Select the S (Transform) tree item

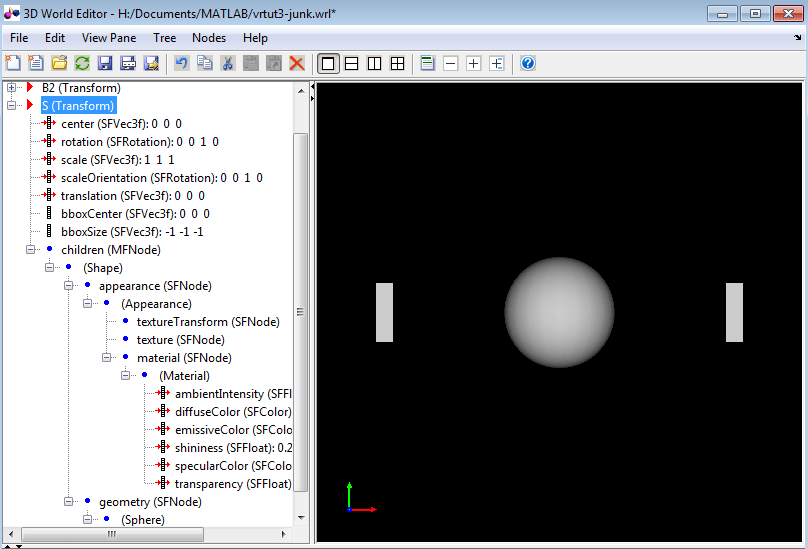[78, 106]
